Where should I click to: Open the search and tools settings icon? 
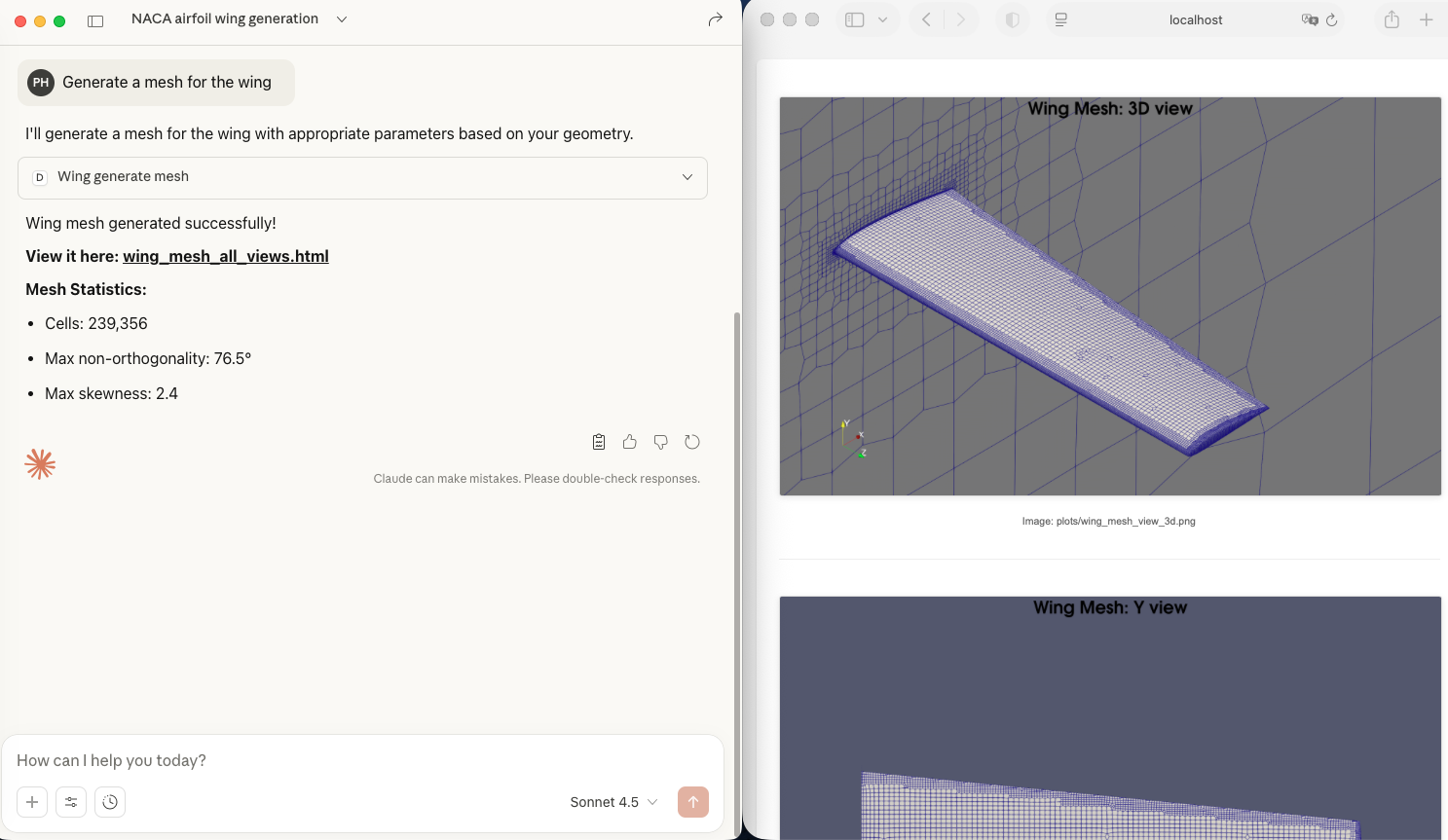[x=71, y=802]
